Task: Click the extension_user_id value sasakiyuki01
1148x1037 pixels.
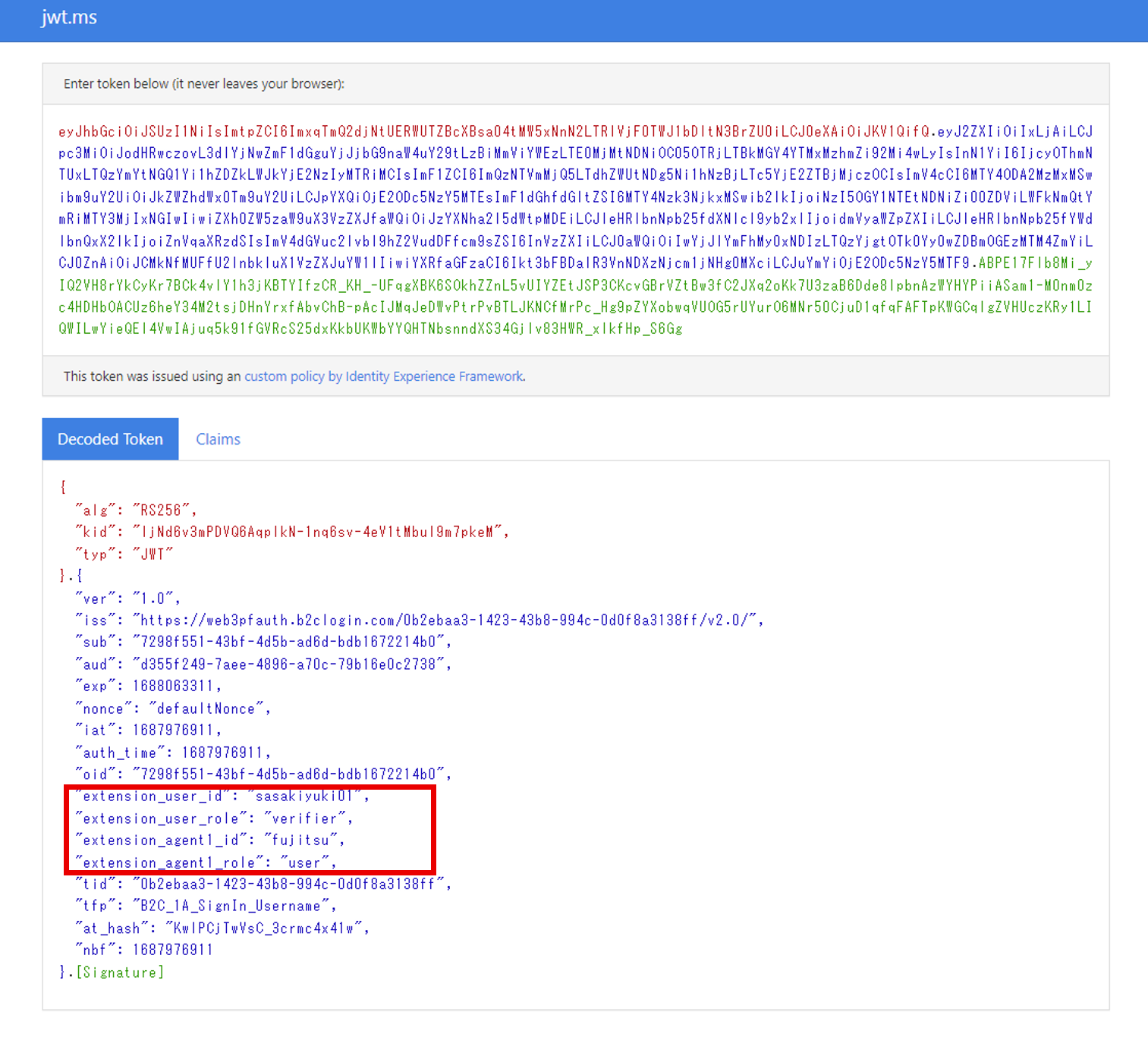Action: [304, 797]
